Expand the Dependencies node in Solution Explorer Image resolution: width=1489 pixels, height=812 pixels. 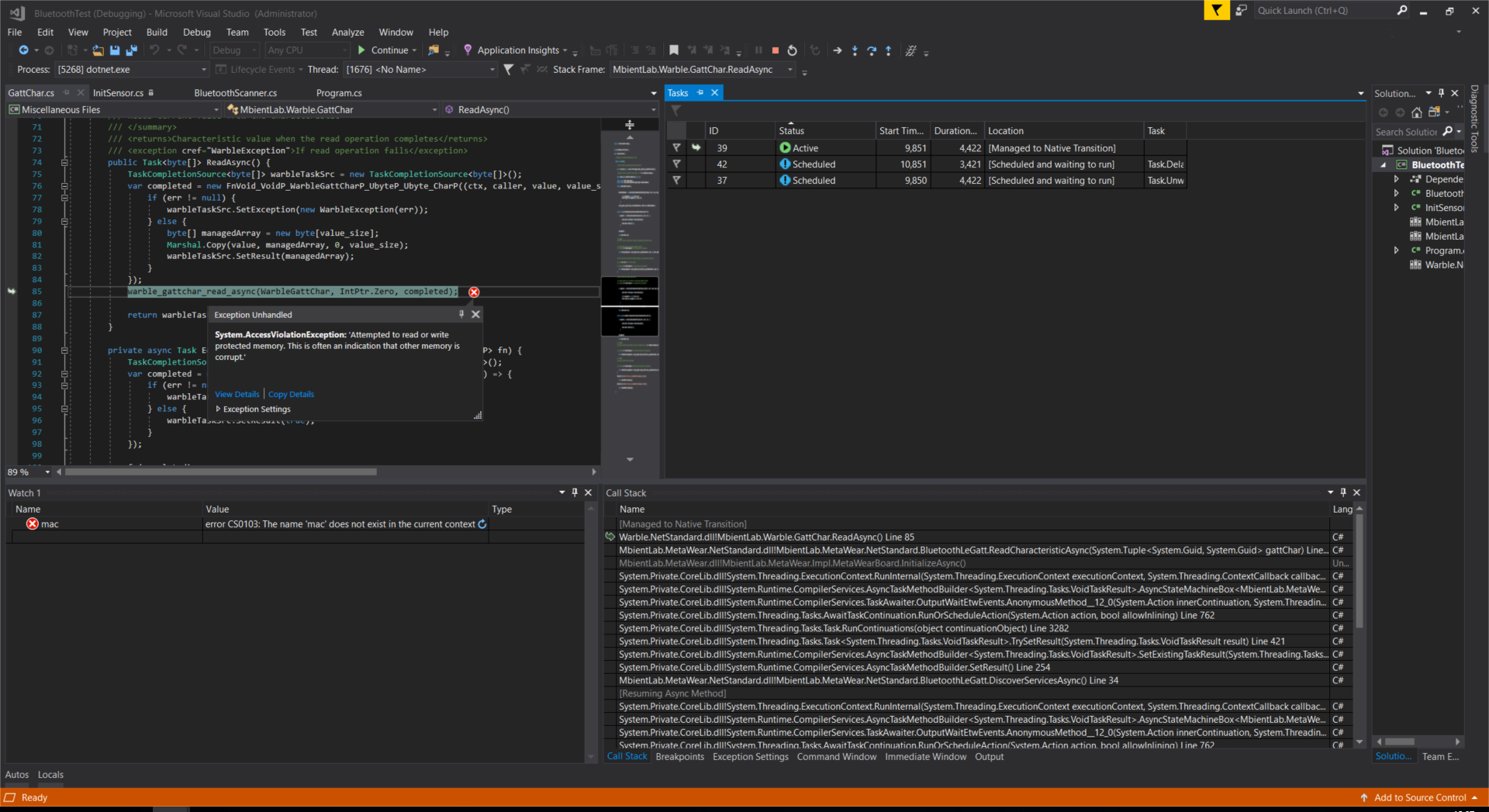point(1397,179)
